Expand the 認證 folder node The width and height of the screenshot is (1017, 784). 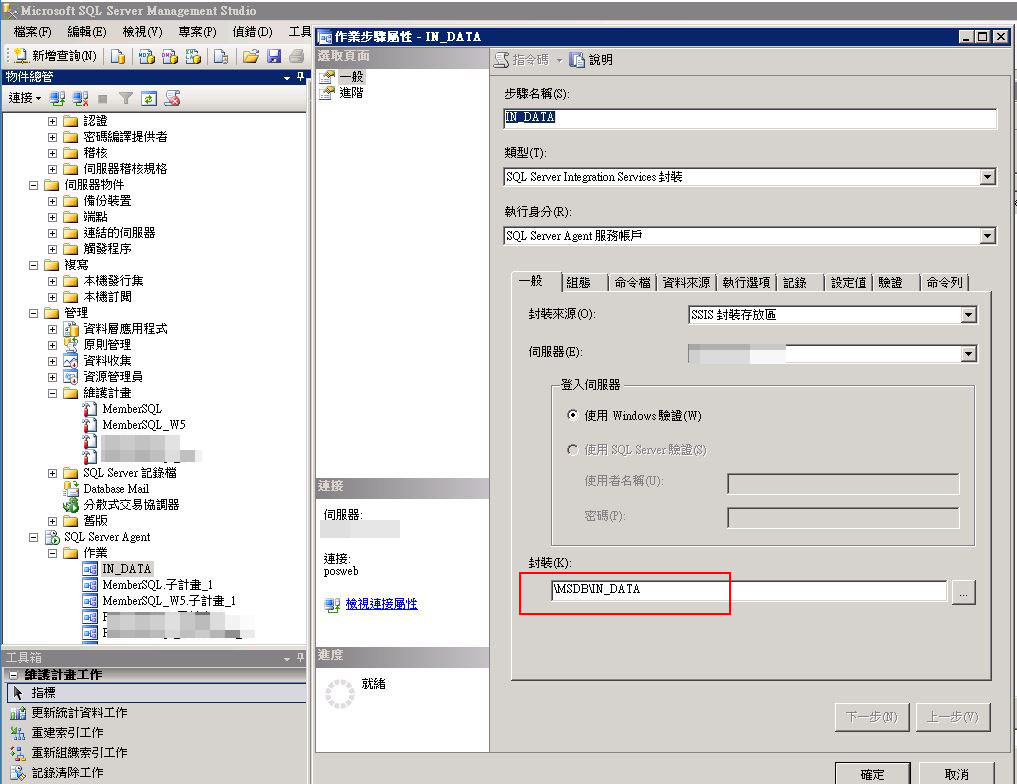click(x=53, y=121)
